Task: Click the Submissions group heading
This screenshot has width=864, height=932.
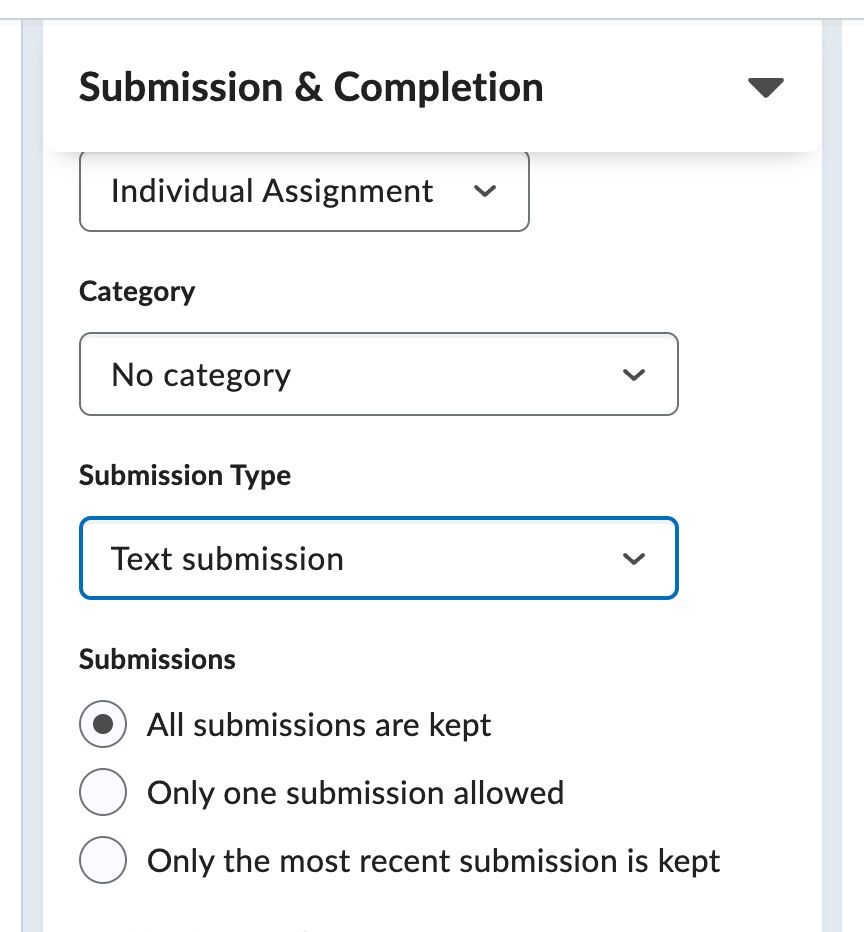Action: [x=157, y=659]
